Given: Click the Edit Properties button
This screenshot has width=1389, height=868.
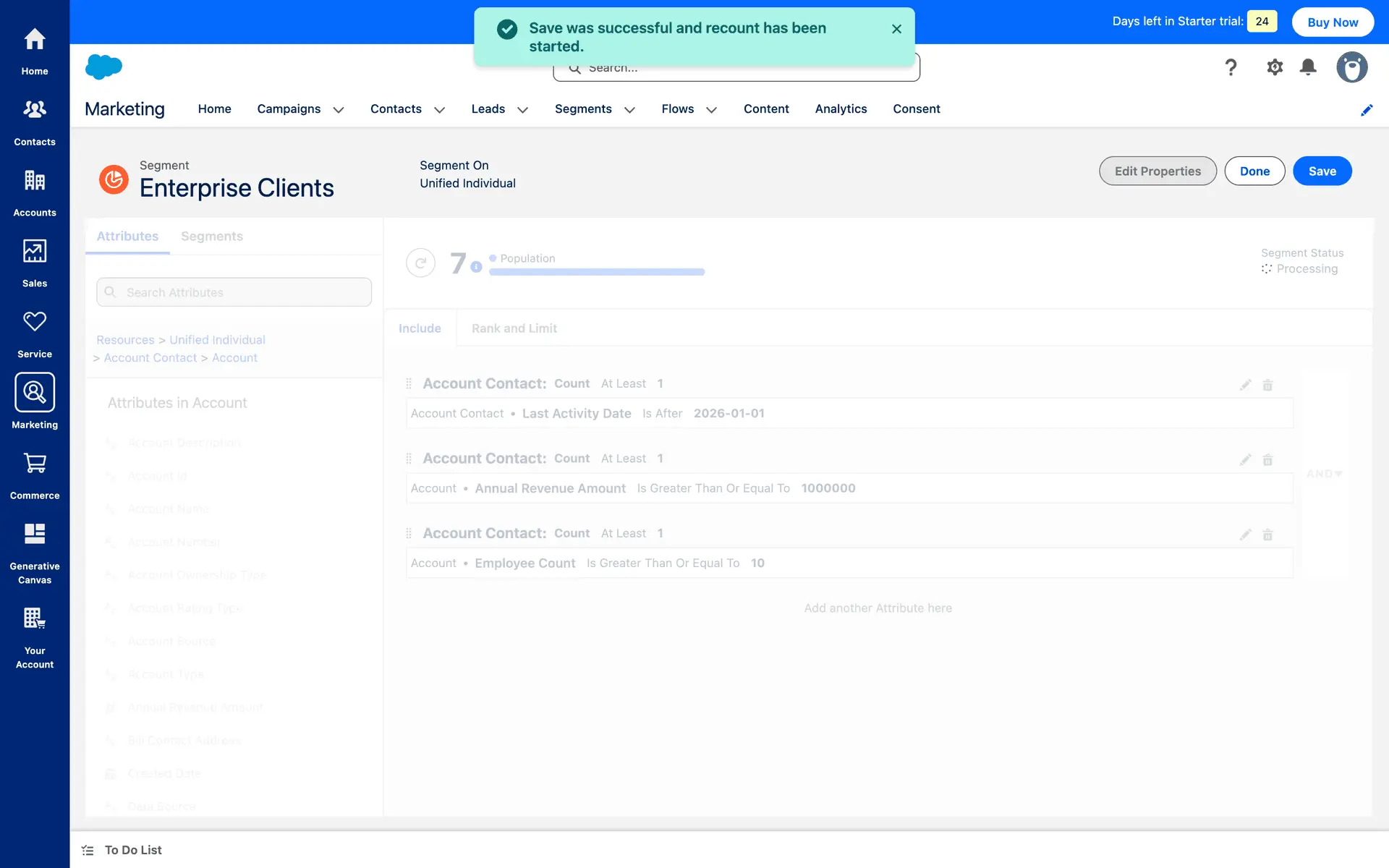Looking at the screenshot, I should click(1157, 171).
